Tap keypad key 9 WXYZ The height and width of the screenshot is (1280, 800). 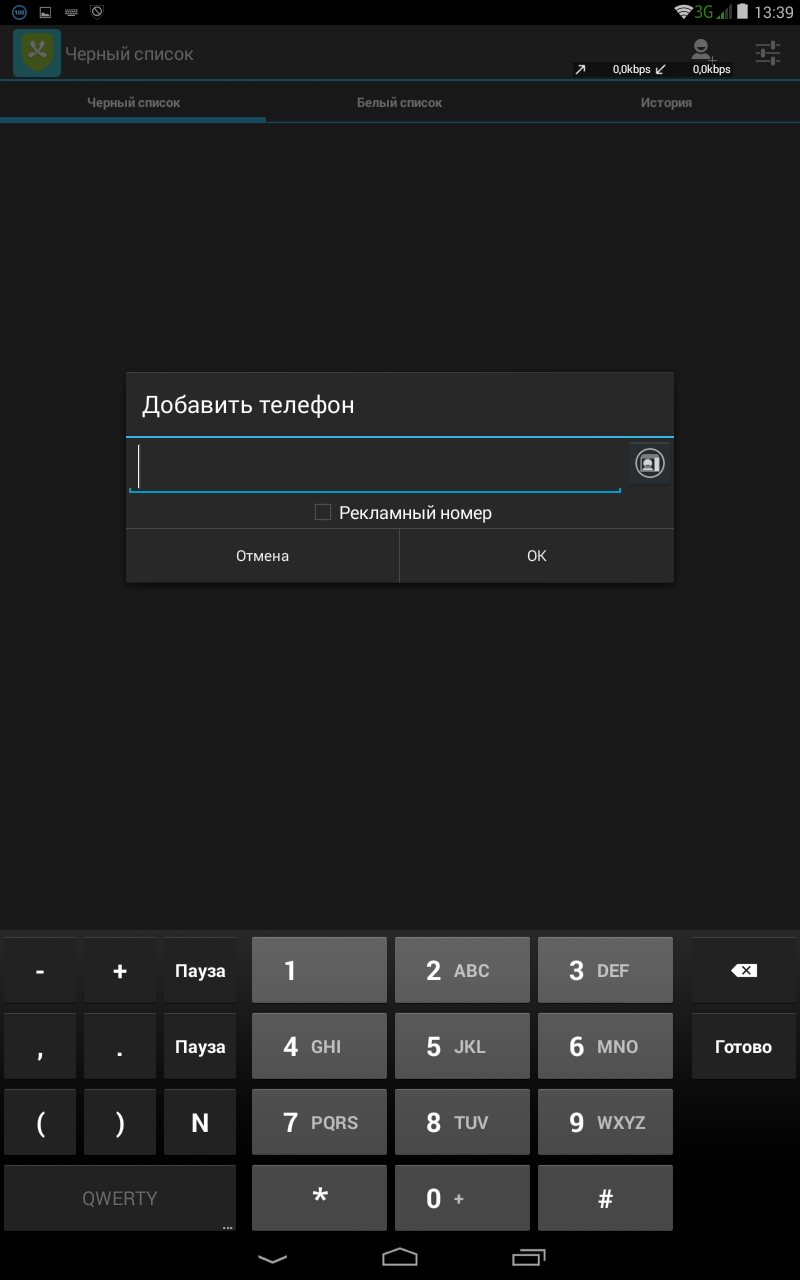(605, 1122)
